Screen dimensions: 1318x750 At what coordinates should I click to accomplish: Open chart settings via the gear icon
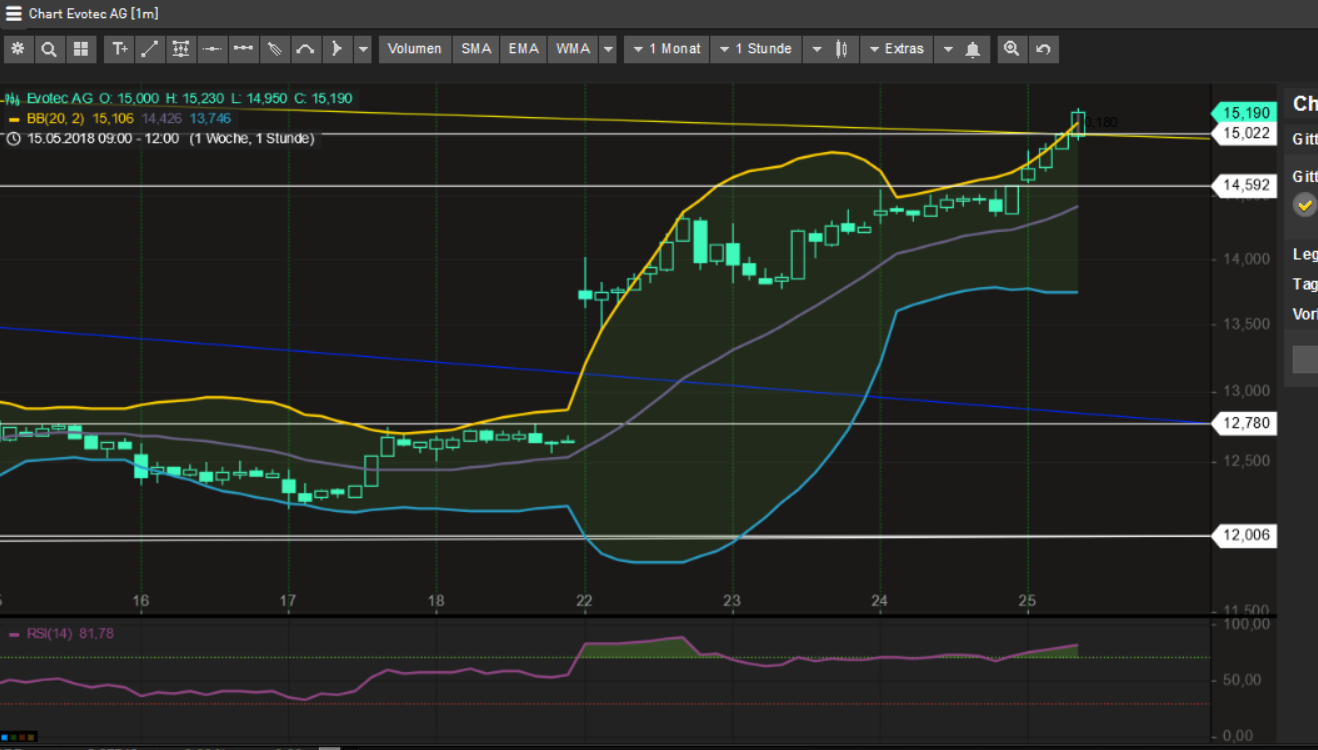pyautogui.click(x=17, y=49)
